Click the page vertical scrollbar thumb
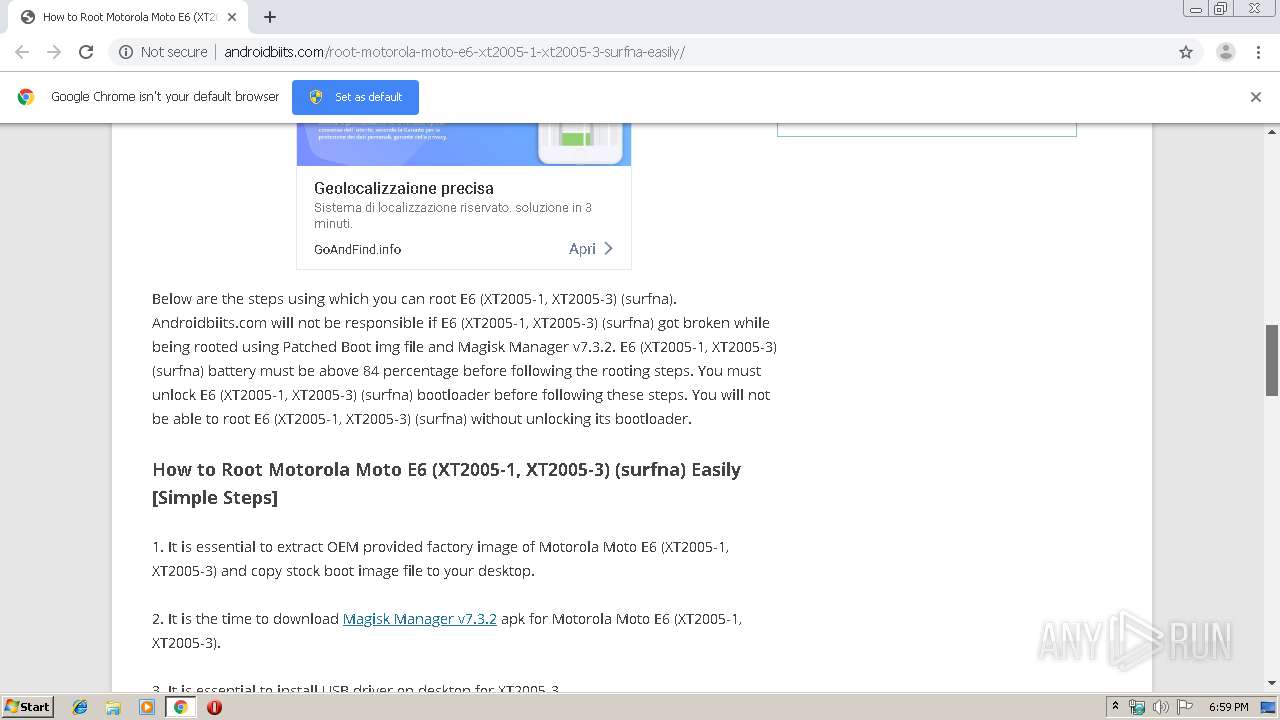This screenshot has height=720, width=1280. pos(1272,360)
